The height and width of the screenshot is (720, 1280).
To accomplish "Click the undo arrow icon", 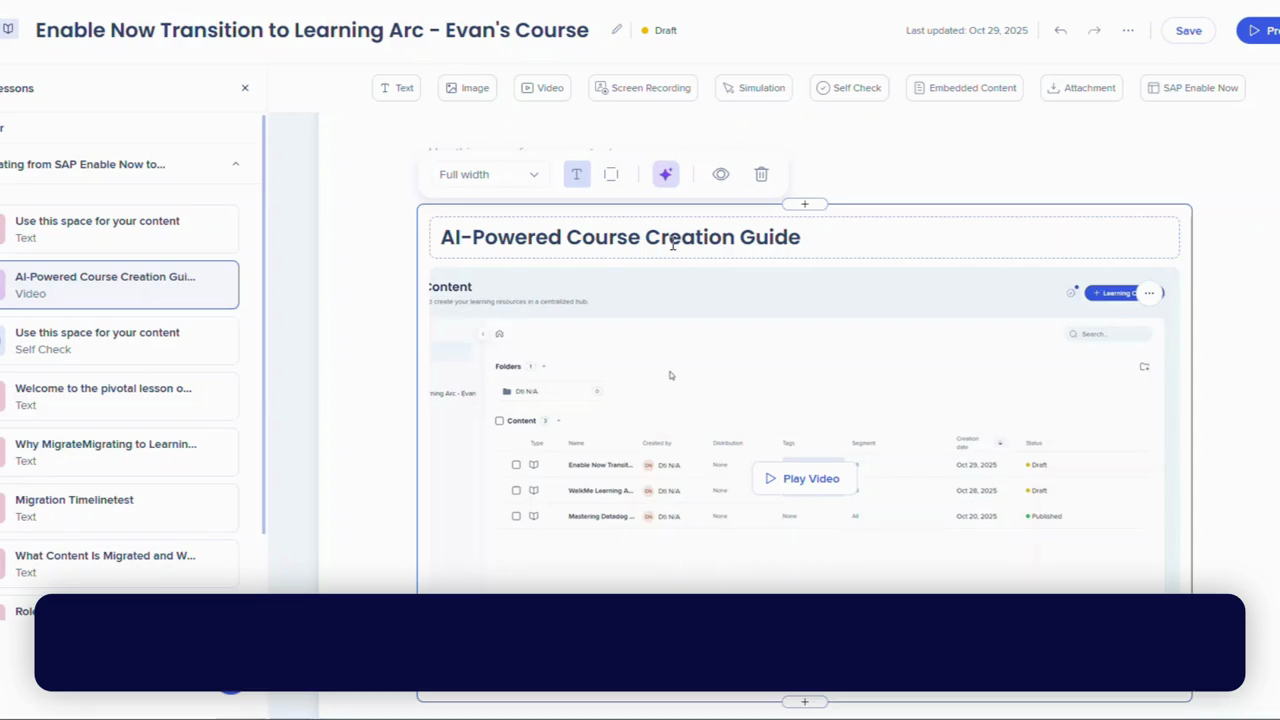I will point(1060,31).
